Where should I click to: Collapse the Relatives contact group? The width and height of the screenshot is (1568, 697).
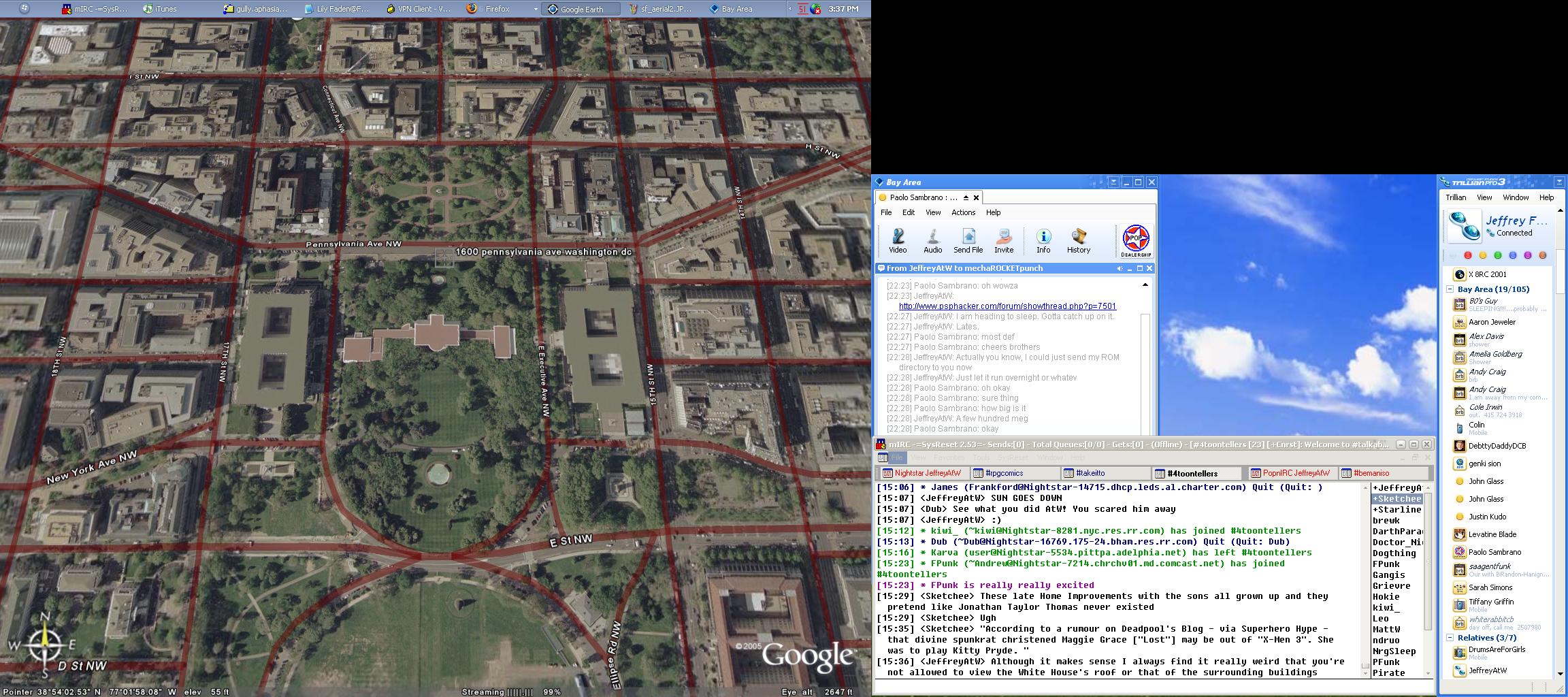coord(1450,638)
